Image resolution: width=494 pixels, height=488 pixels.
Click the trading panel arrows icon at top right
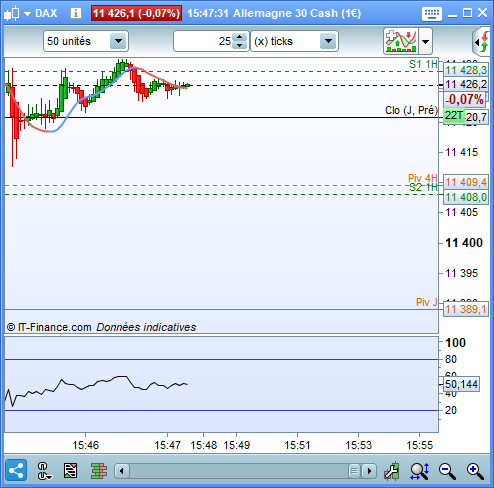tap(482, 42)
